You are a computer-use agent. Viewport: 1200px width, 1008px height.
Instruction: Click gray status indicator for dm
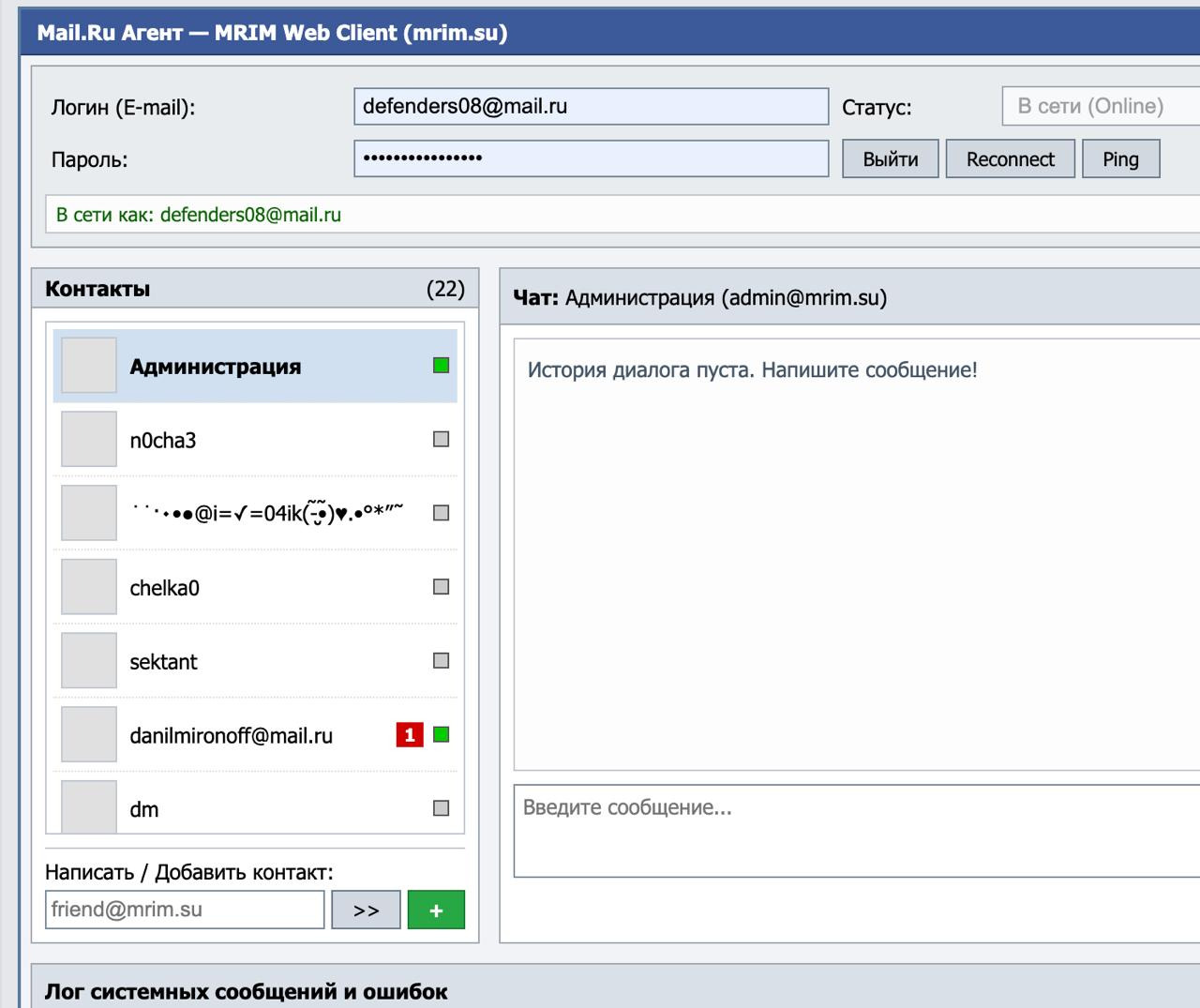coord(442,808)
